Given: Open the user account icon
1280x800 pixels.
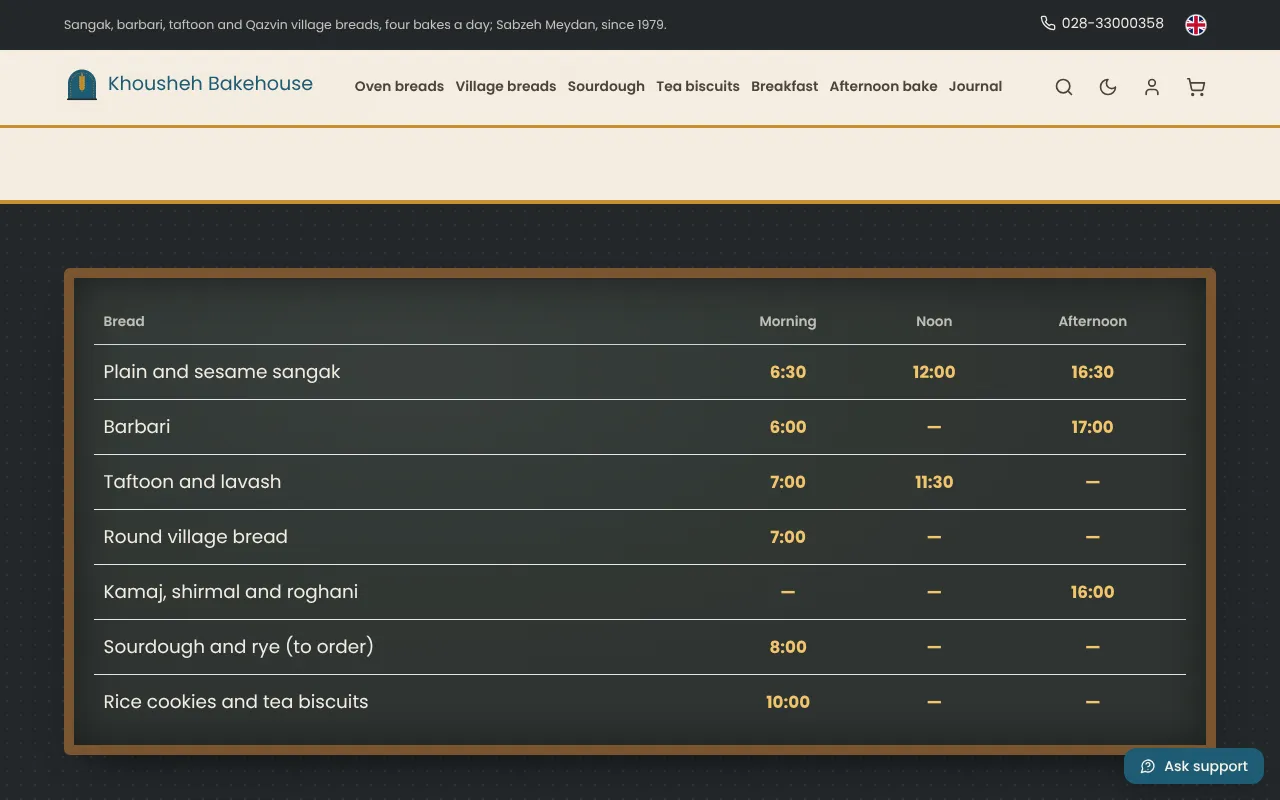Looking at the screenshot, I should coord(1152,87).
